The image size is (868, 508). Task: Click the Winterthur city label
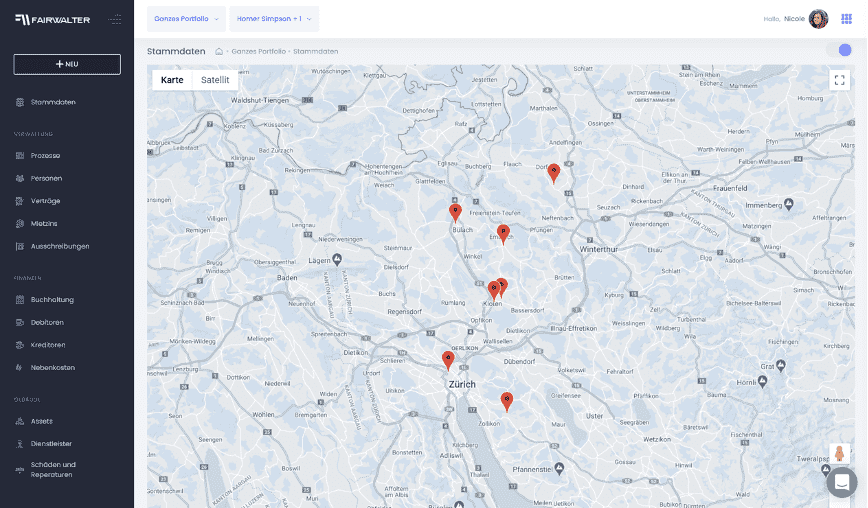(598, 250)
